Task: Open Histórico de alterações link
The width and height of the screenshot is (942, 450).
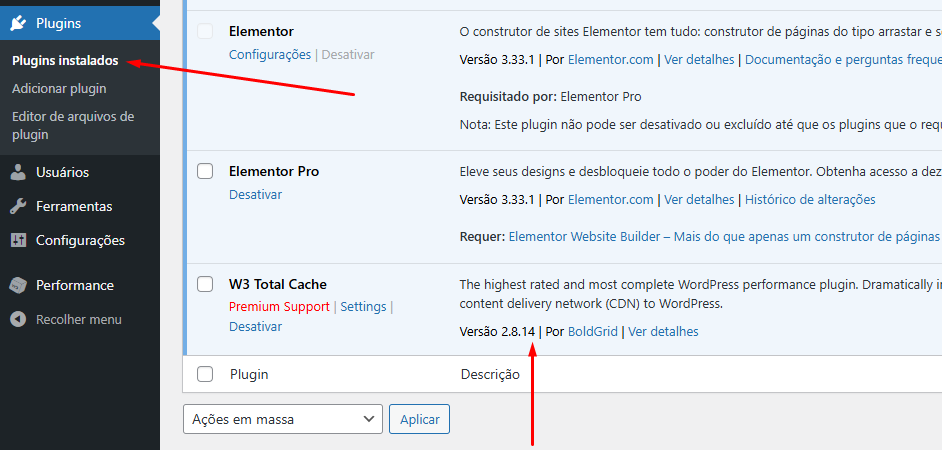Action: (x=810, y=200)
